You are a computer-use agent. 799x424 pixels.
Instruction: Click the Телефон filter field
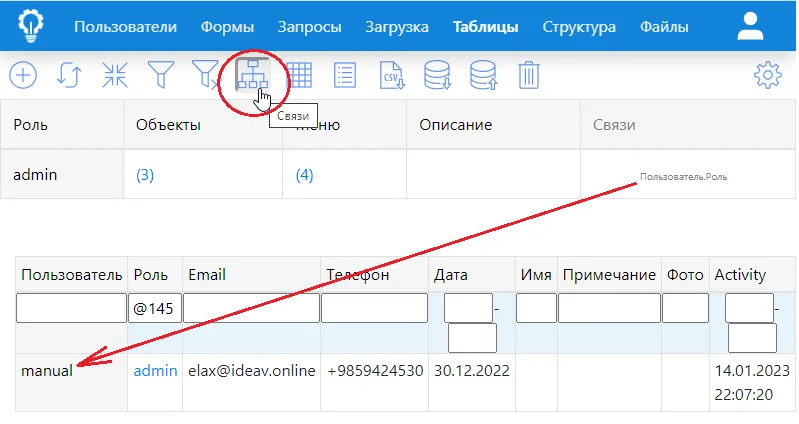click(x=375, y=308)
